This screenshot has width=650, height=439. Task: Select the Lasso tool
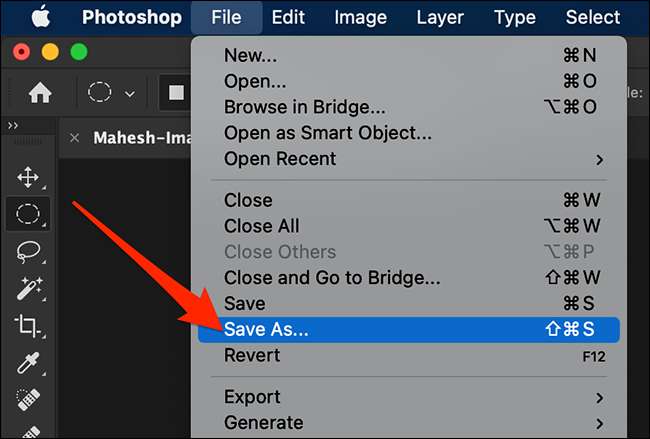click(x=28, y=252)
